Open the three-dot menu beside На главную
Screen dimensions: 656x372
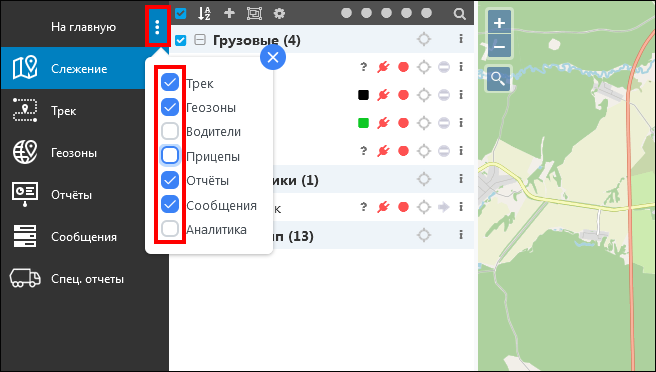click(157, 27)
